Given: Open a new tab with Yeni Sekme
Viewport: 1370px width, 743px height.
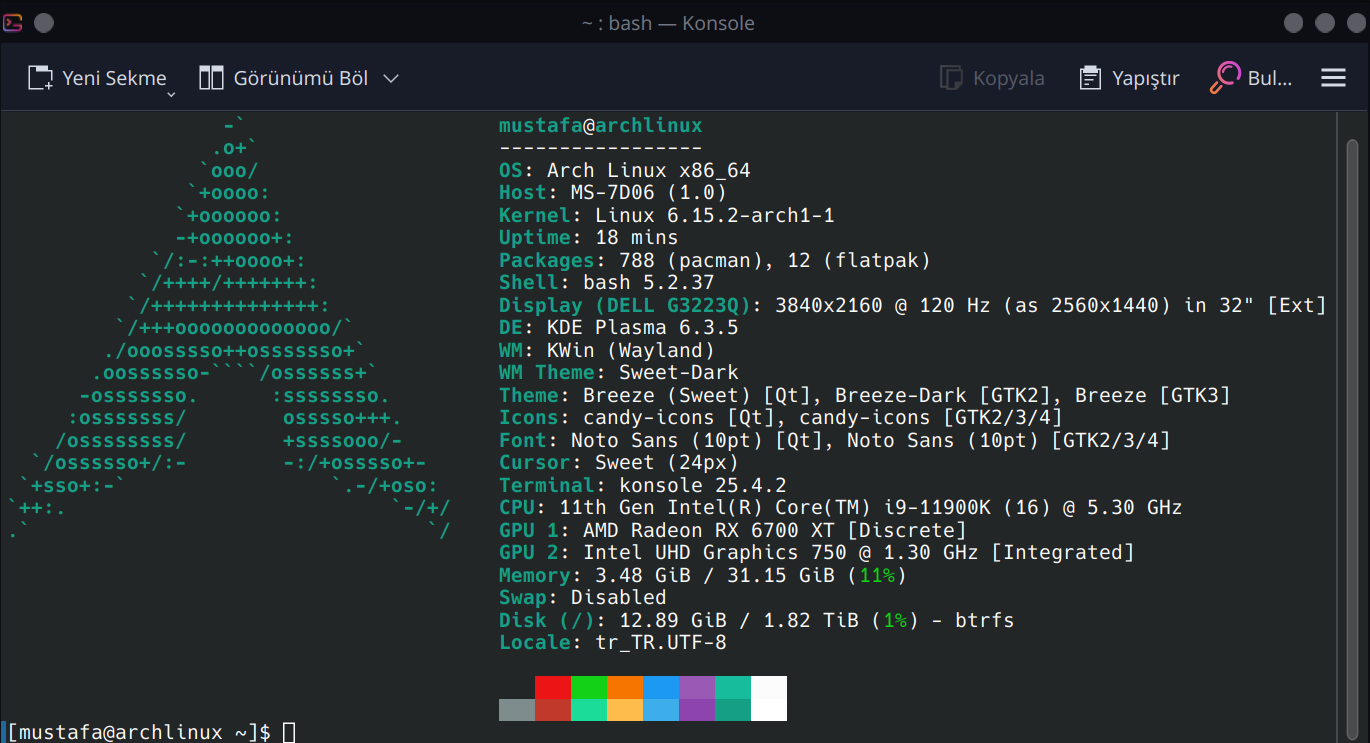Looking at the screenshot, I should click(96, 78).
